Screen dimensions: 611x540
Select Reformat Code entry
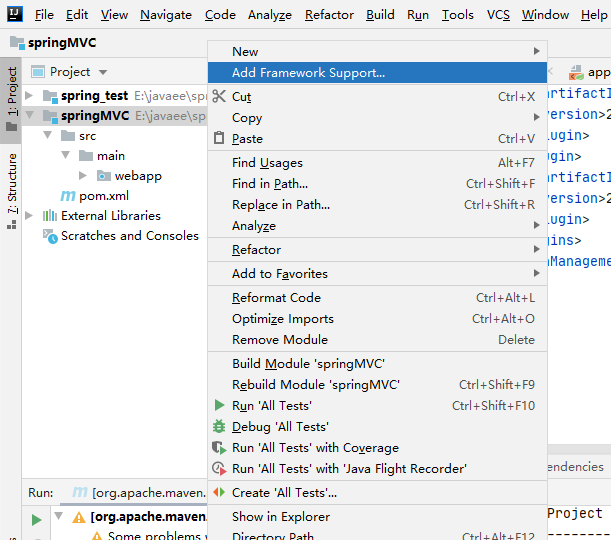tap(377, 298)
